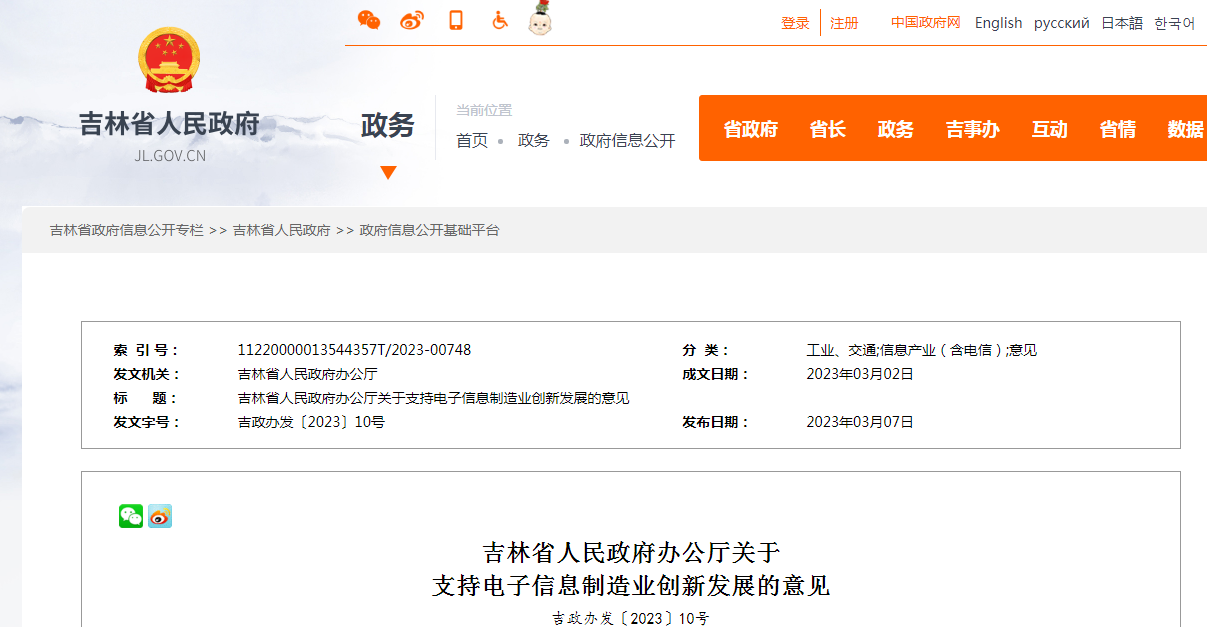Viewport: 1207px width, 627px height.
Task: Go to 首页 in the breadcrumb
Action: tap(472, 141)
